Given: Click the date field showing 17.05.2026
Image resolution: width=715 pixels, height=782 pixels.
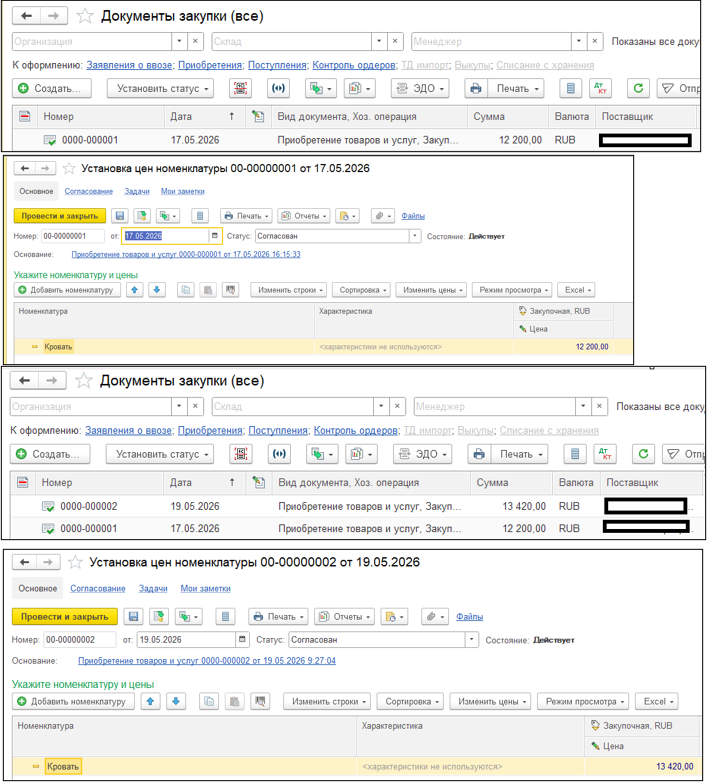Looking at the screenshot, I should click(166, 236).
